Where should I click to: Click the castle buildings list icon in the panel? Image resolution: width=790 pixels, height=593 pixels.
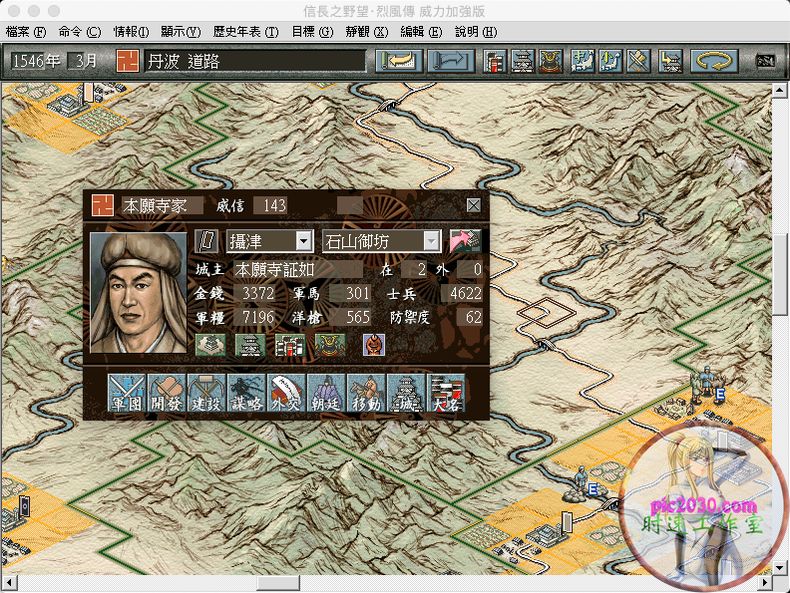coord(290,346)
